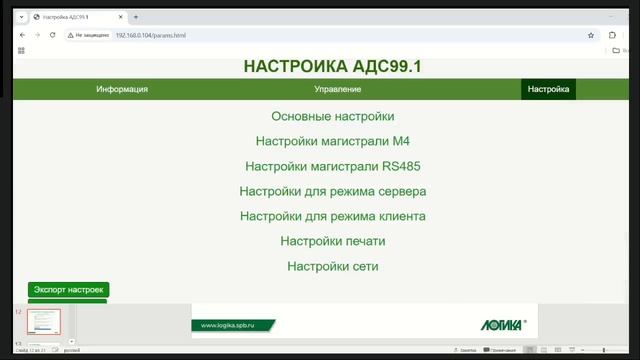Click the accessibility check icon in status bar
The image size is (640, 360).
pyautogui.click(x=55, y=350)
